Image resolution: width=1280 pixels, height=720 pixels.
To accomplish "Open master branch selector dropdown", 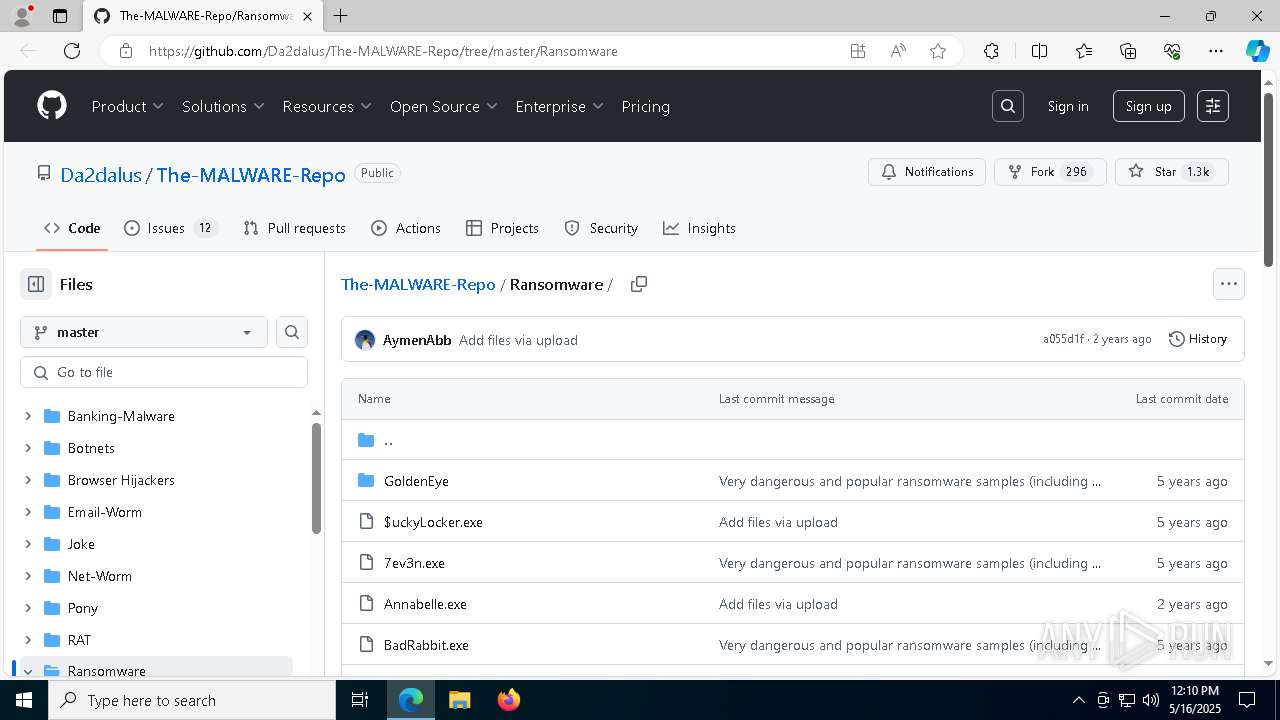I will tap(144, 332).
